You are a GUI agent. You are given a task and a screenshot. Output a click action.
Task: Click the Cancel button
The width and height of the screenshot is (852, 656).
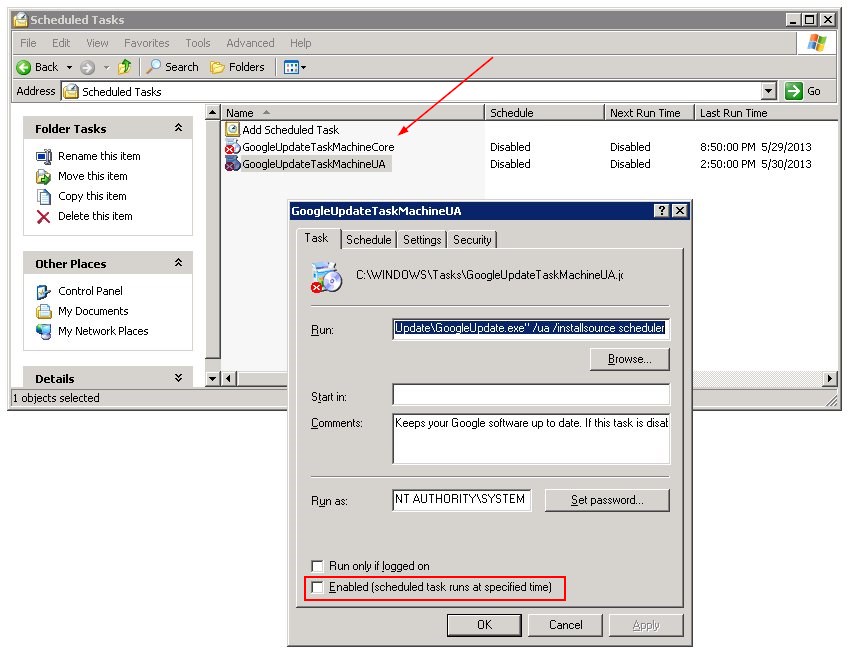coord(566,625)
